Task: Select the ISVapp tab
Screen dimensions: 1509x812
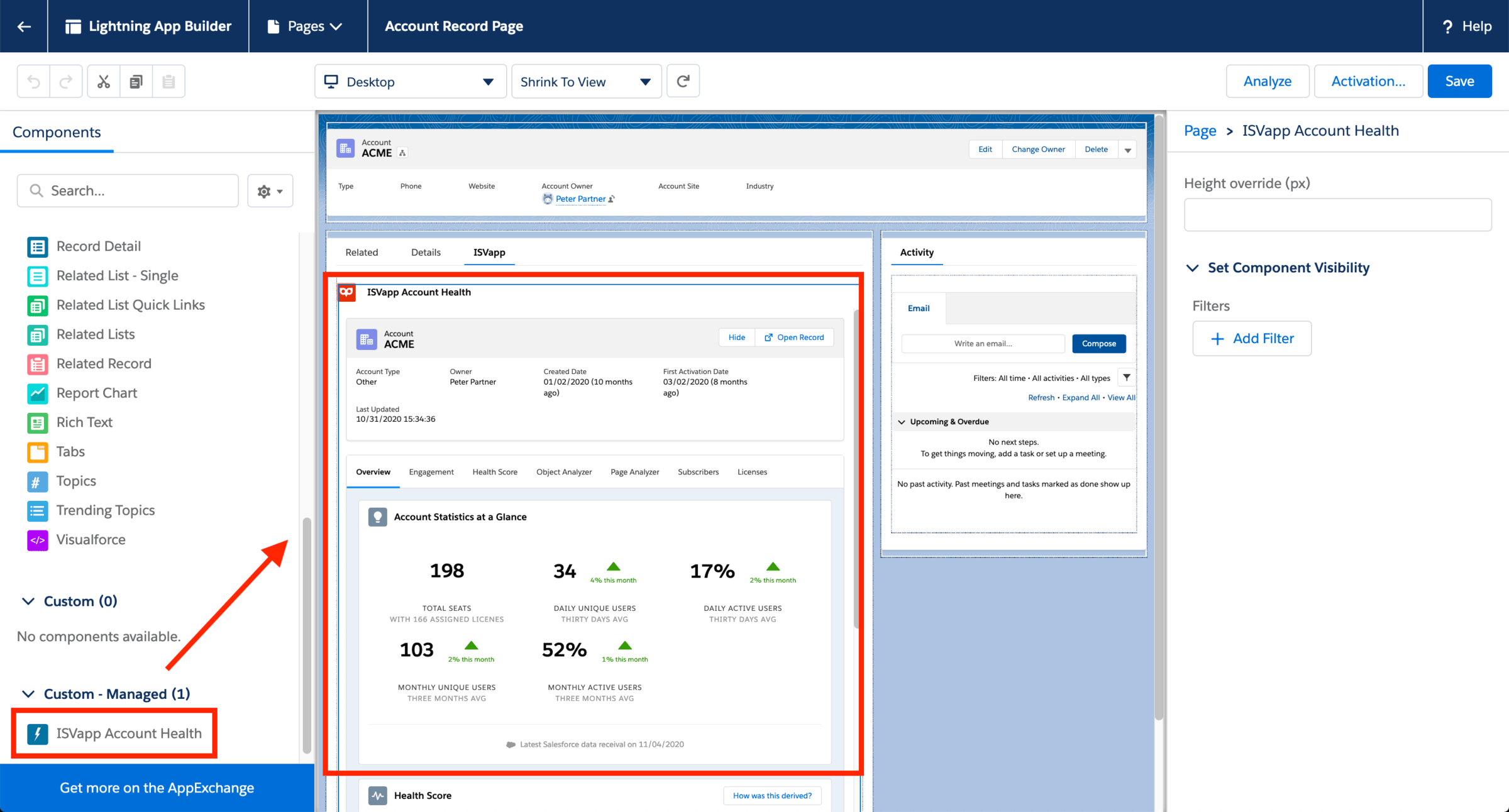Action: [489, 253]
